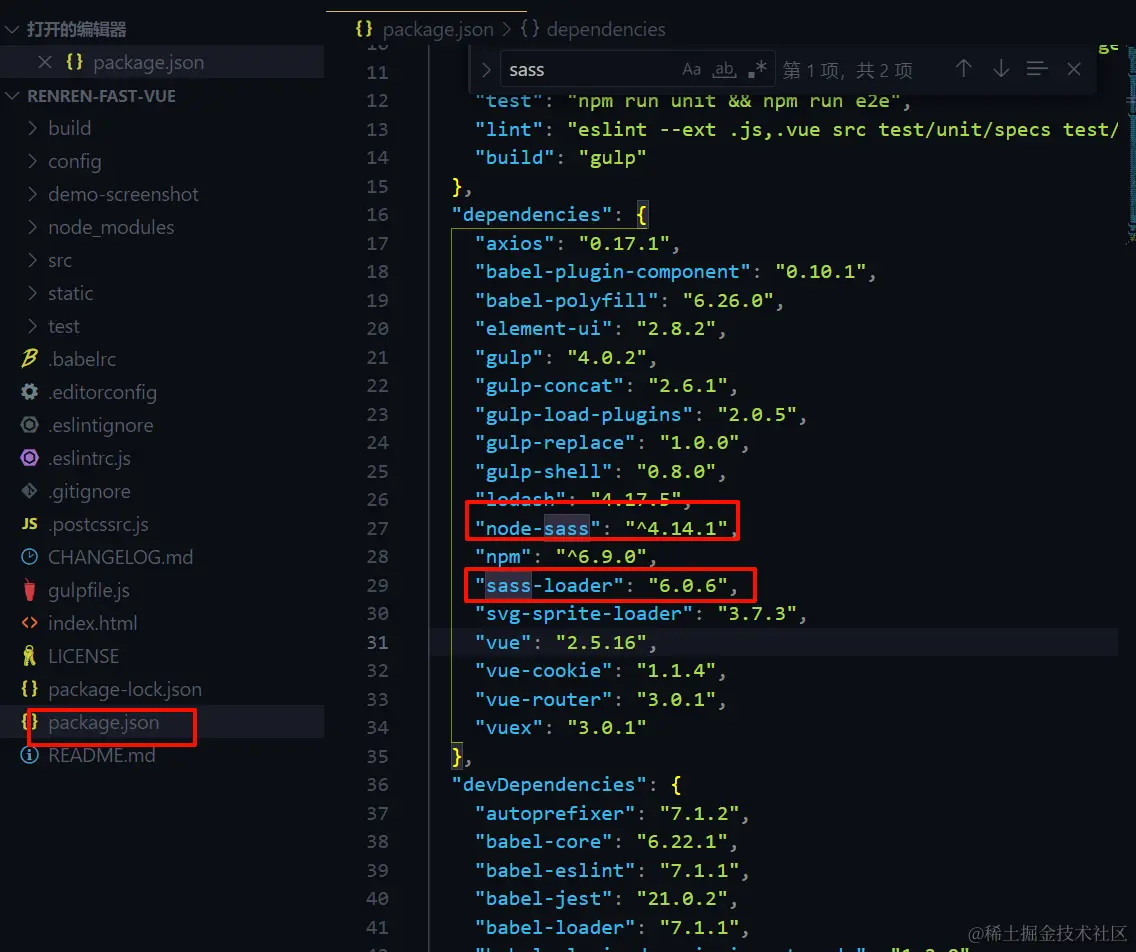Image resolution: width=1136 pixels, height=952 pixels.
Task: Expand the node_modules folder
Action: click(32, 227)
